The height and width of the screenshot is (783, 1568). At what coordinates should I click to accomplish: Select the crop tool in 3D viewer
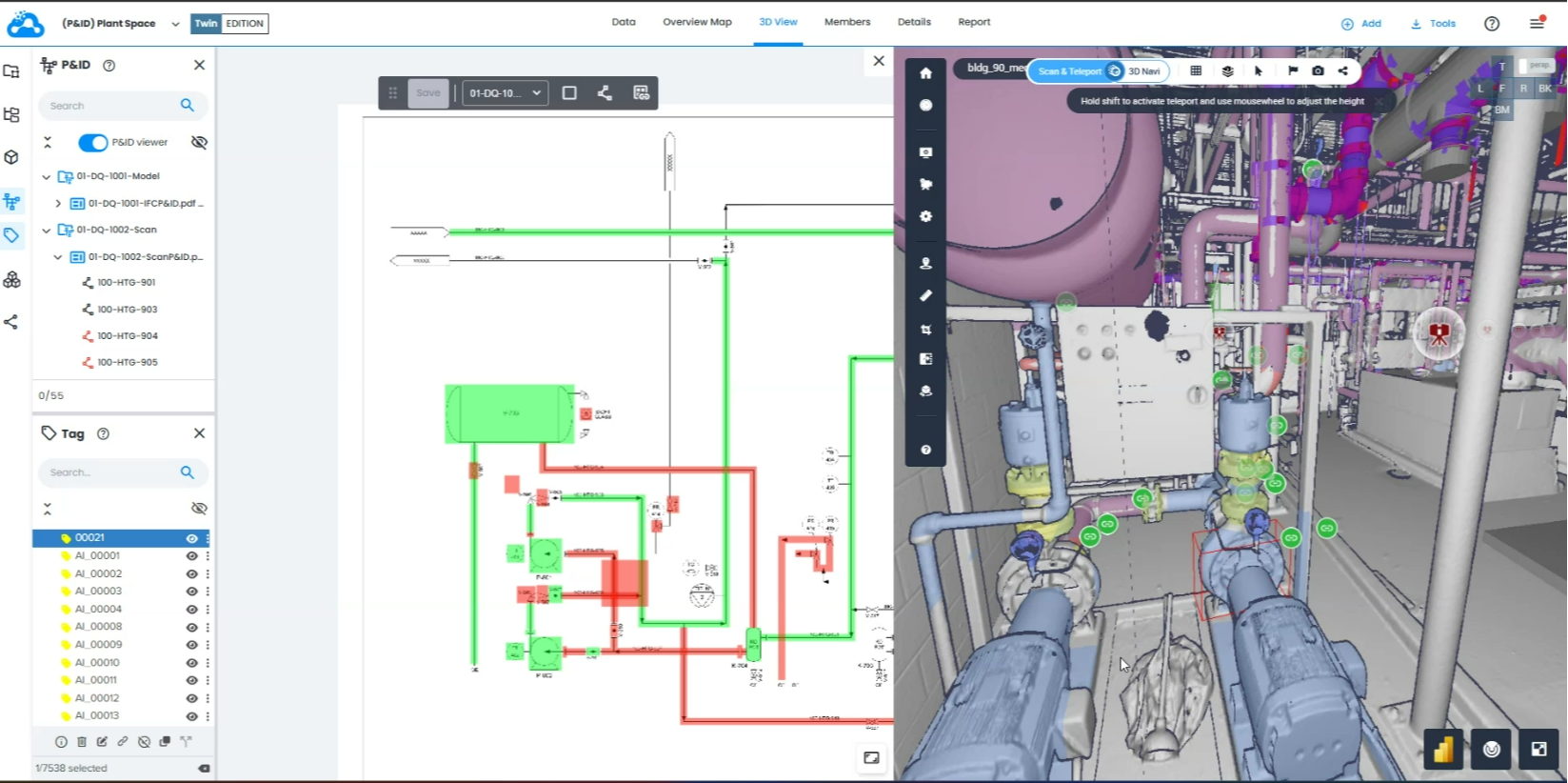(x=925, y=329)
